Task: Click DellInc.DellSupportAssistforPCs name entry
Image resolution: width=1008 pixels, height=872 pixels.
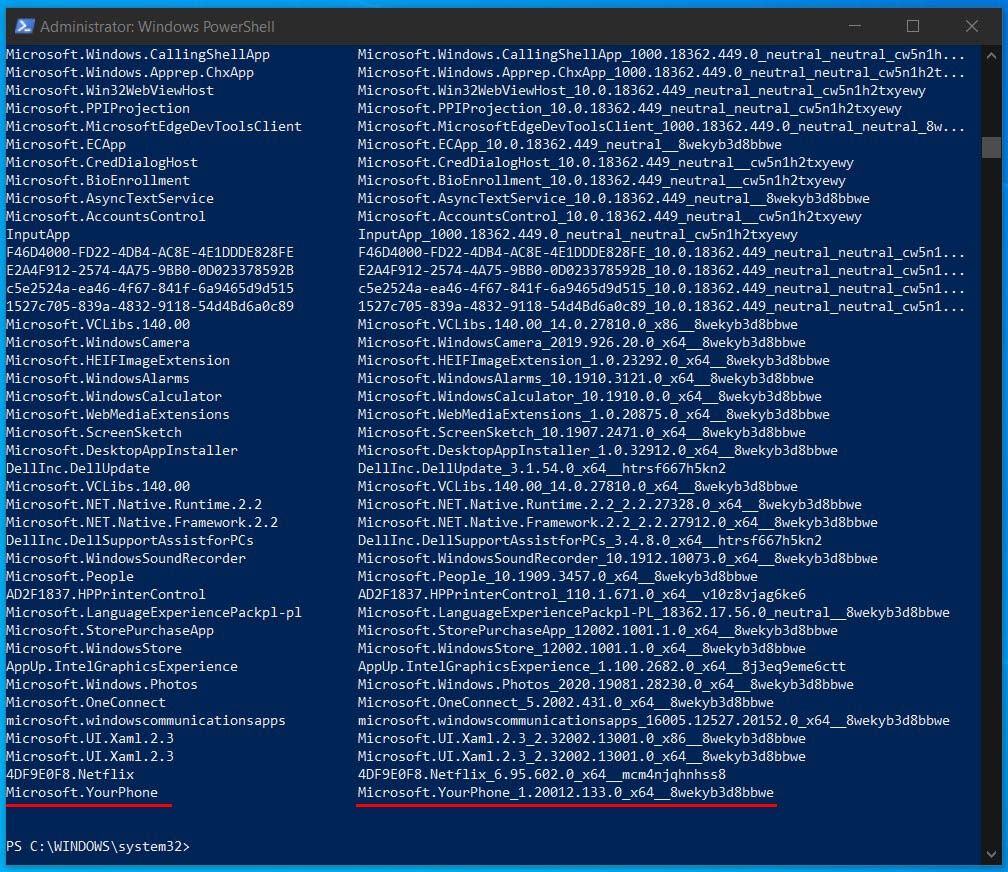Action: [x=130, y=540]
